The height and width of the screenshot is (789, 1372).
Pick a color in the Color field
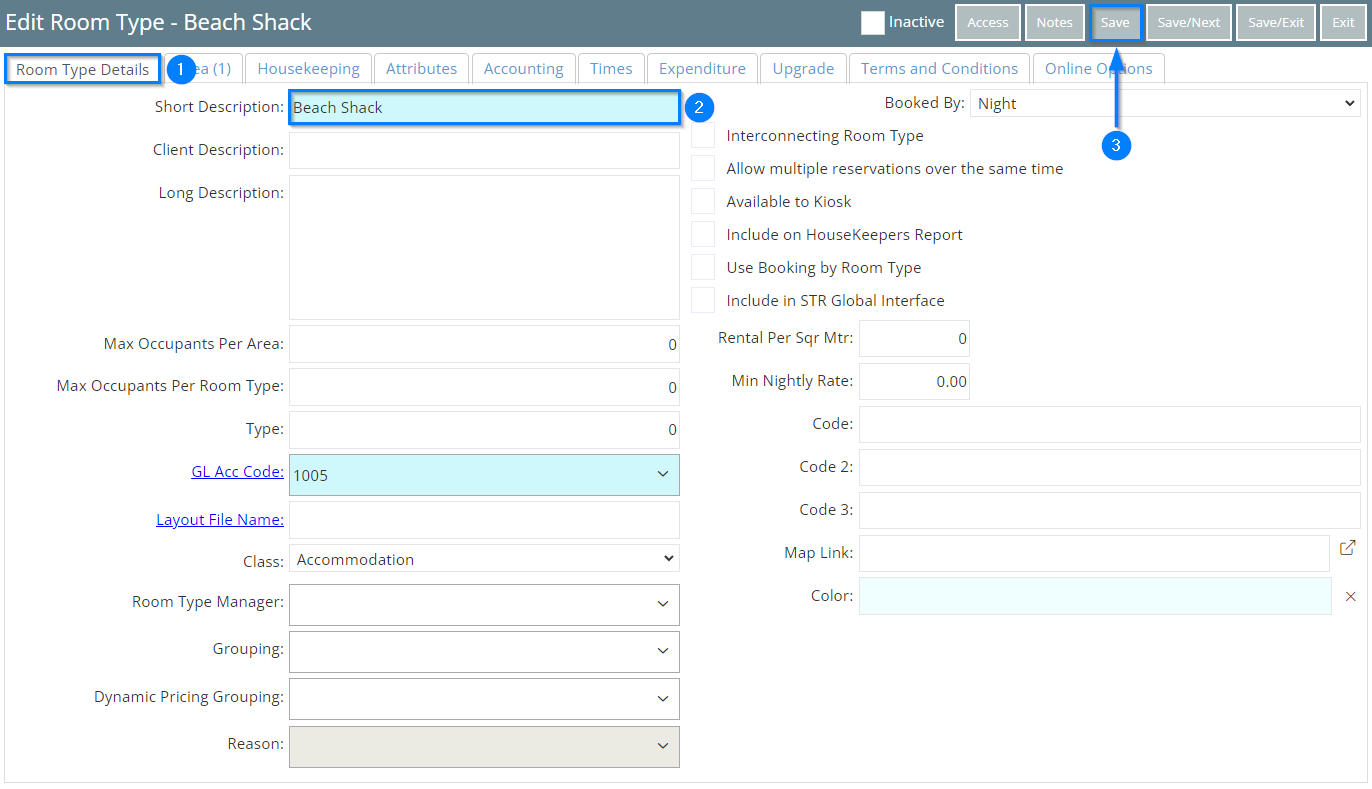pyautogui.click(x=1094, y=596)
